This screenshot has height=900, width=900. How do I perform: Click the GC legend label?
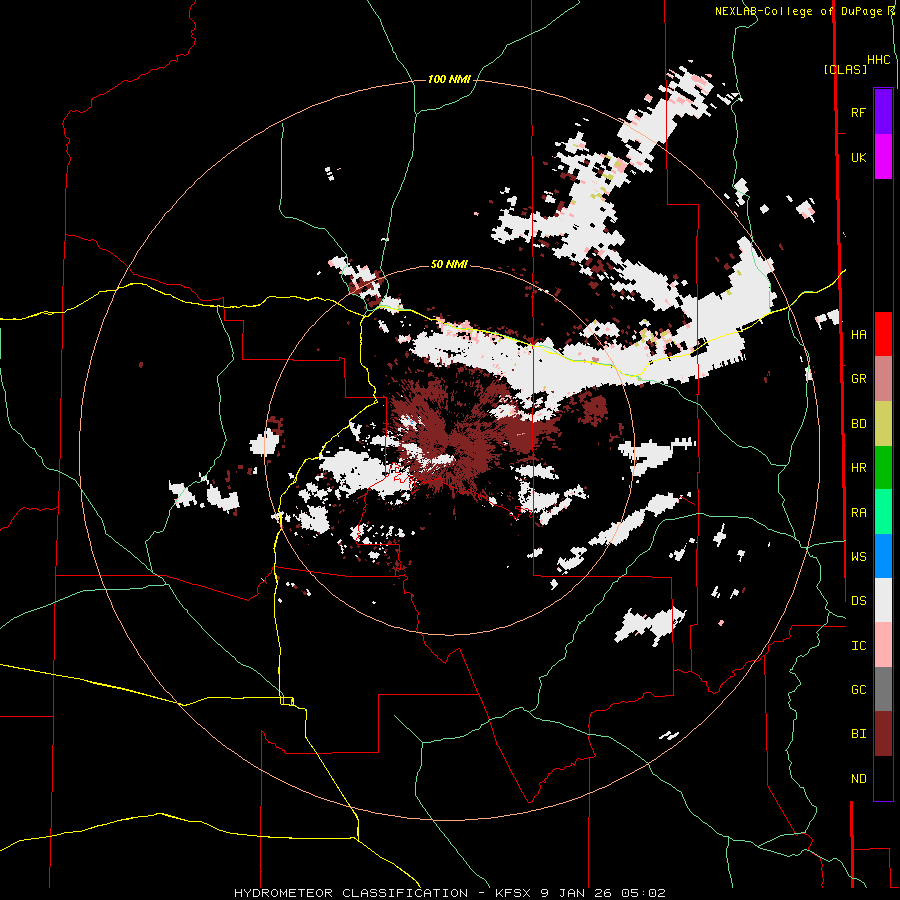[x=858, y=690]
